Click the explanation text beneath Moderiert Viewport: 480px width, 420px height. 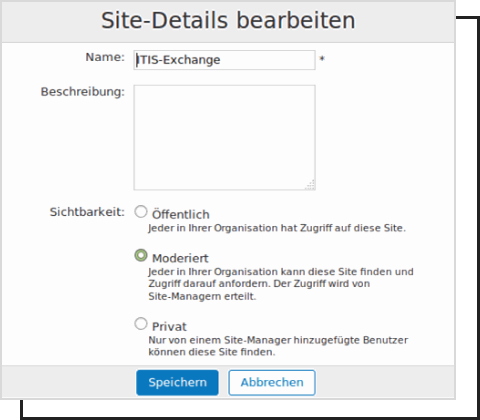[x=281, y=284]
